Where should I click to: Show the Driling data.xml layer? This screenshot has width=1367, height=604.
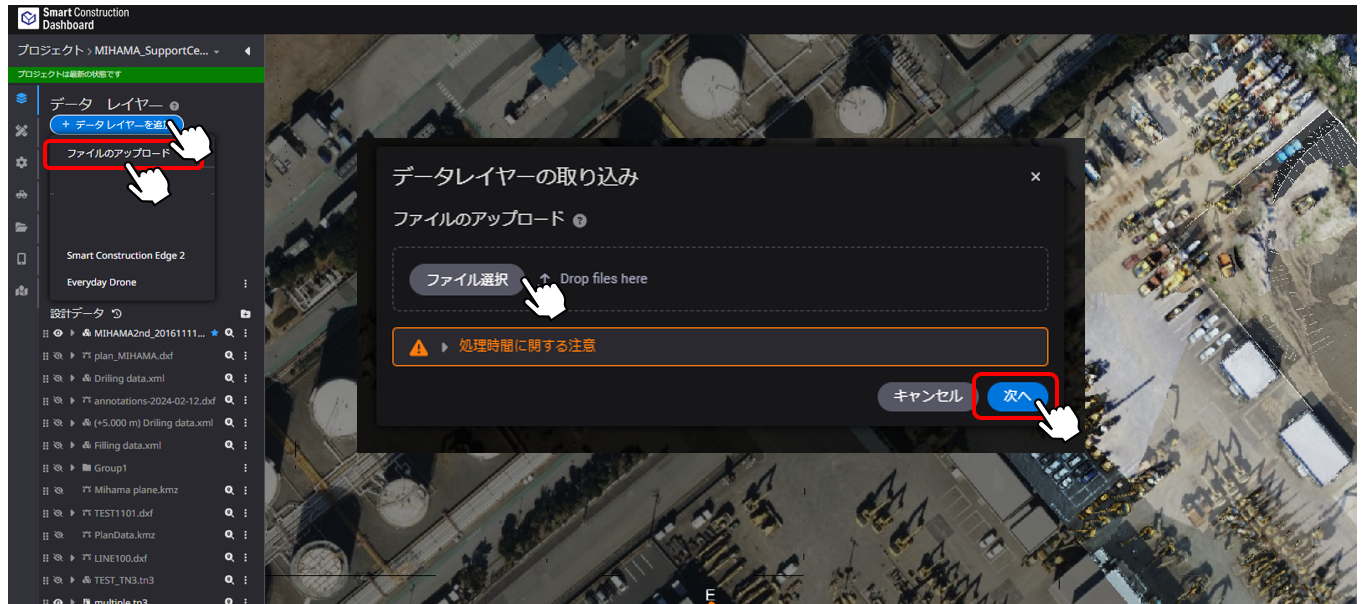pyautogui.click(x=58, y=378)
